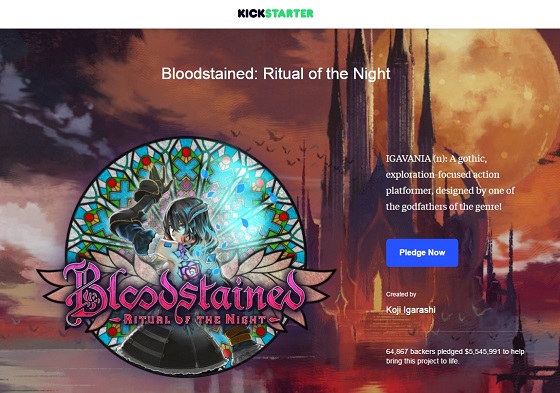Click the red Ritual of the Night subtitle banner
This screenshot has width=560, height=393.
pyautogui.click(x=195, y=319)
